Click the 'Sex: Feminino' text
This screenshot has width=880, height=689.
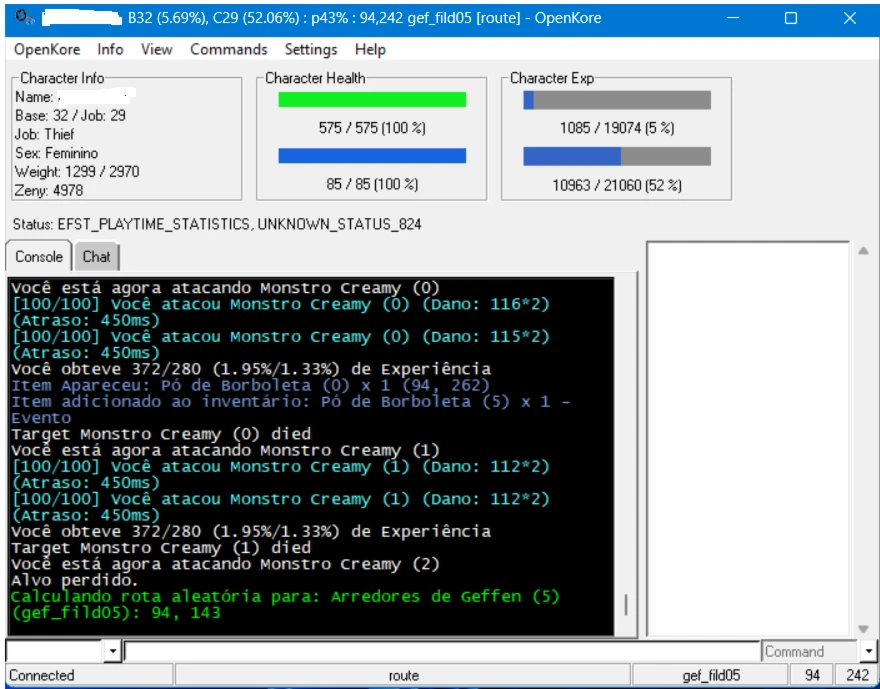(x=56, y=153)
